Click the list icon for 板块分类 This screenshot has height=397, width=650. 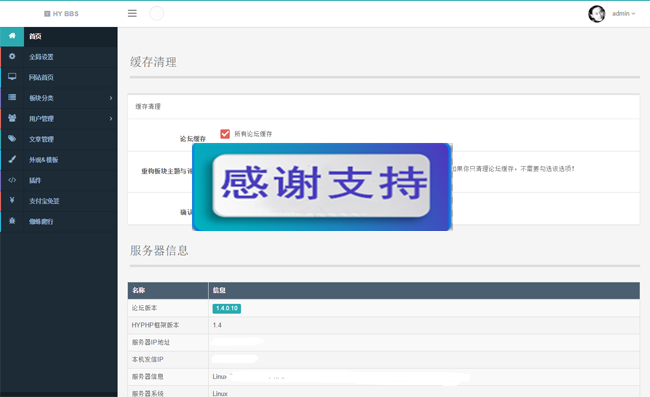pos(12,97)
